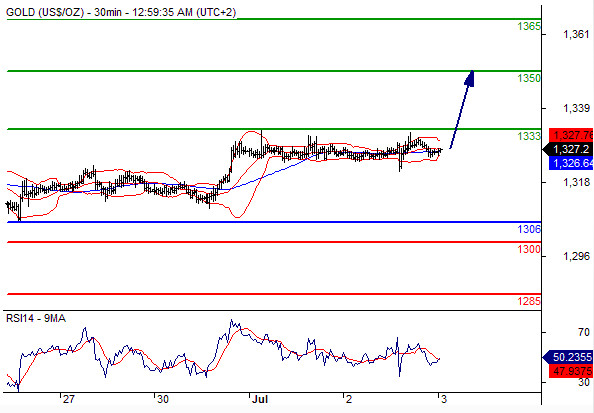This screenshot has height=413, width=594.
Task: Click the Jul date marker on time axis
Action: coord(260,399)
